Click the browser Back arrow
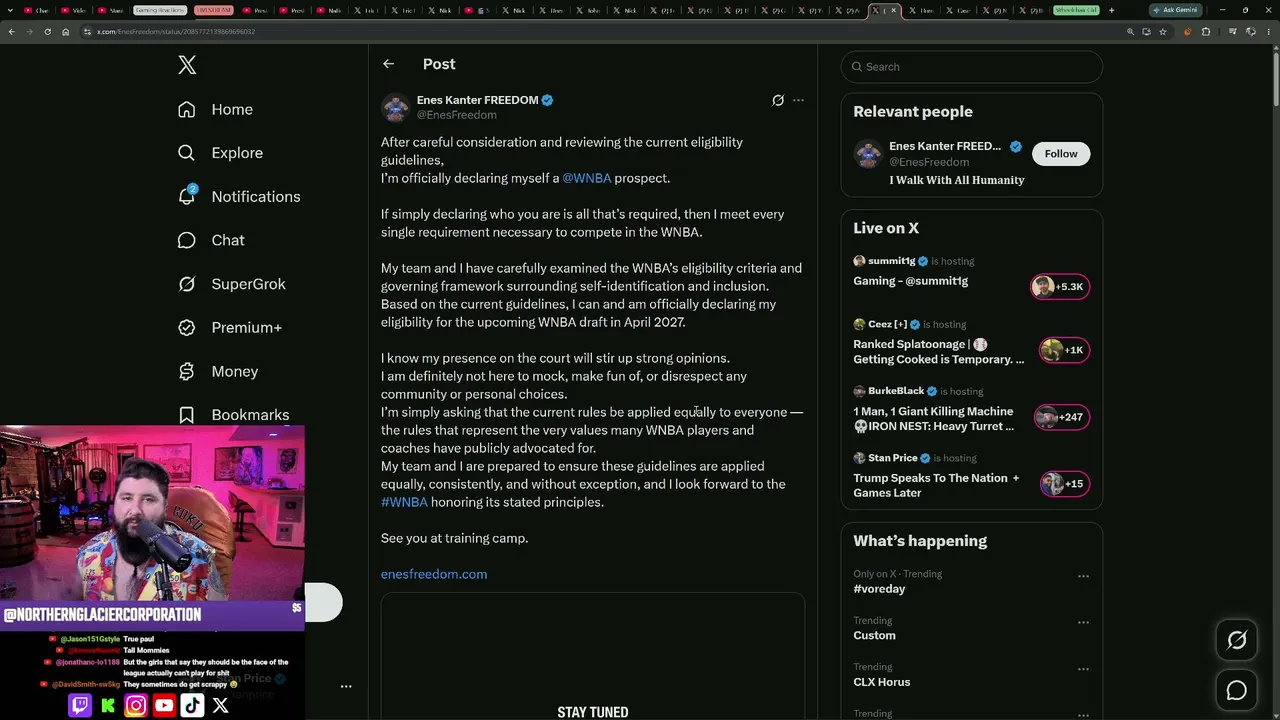This screenshot has width=1280, height=720. [x=11, y=32]
